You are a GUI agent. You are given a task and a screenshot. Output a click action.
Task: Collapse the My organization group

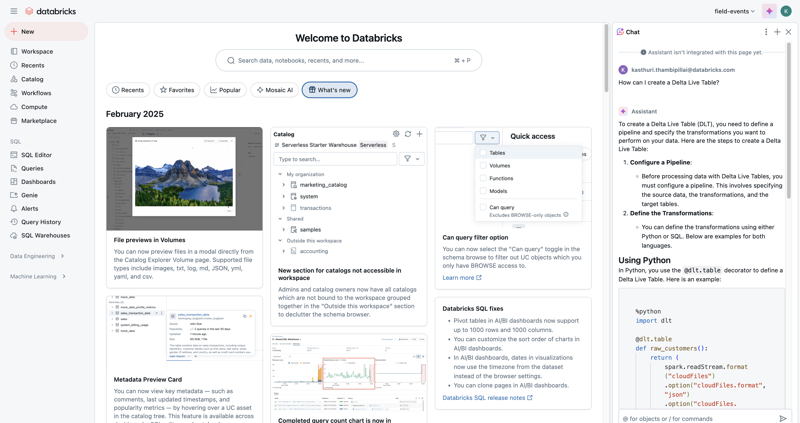coord(280,174)
